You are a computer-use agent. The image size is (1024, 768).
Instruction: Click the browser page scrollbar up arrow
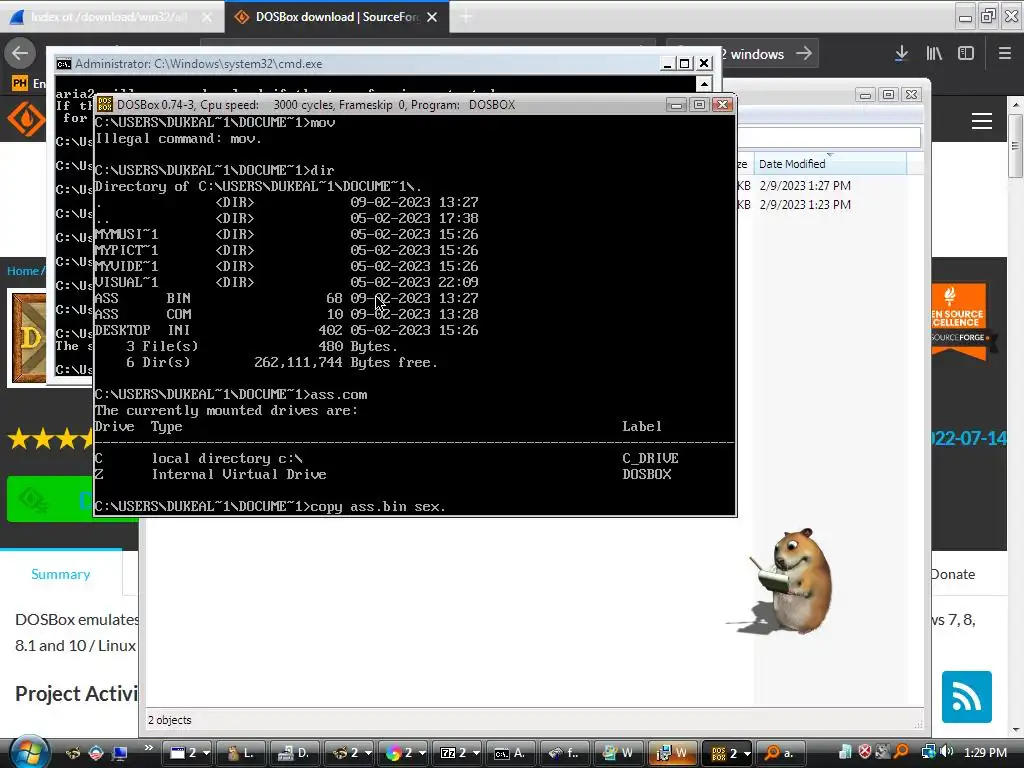(x=1015, y=104)
